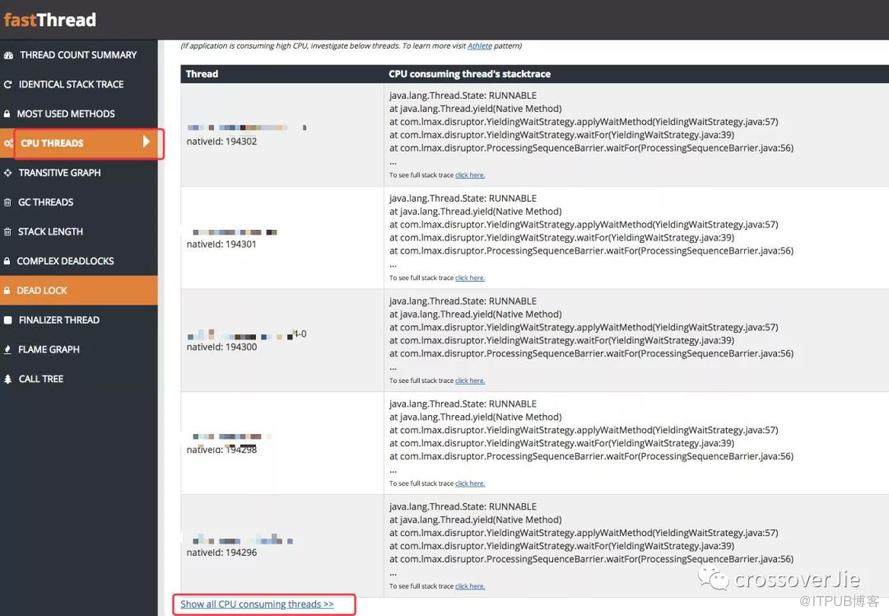Click the fastThread logo
The height and width of the screenshot is (616, 889).
point(50,20)
